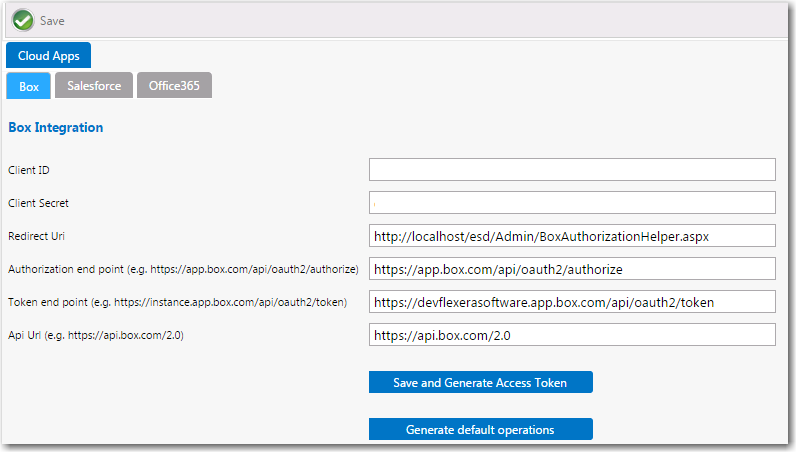This screenshot has width=796, height=452.
Task: Click the Client Secret label
Action: pyautogui.click(x=38, y=203)
